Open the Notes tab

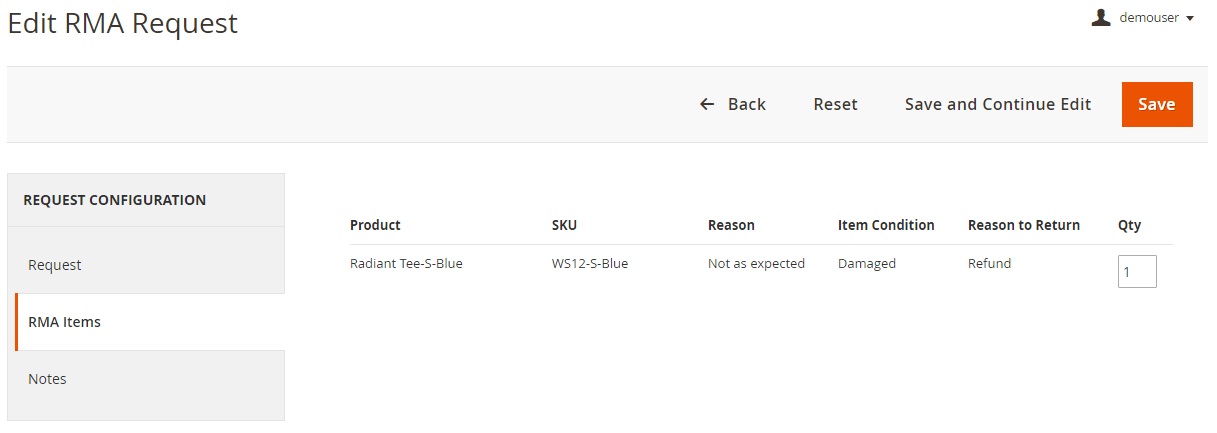pos(47,379)
